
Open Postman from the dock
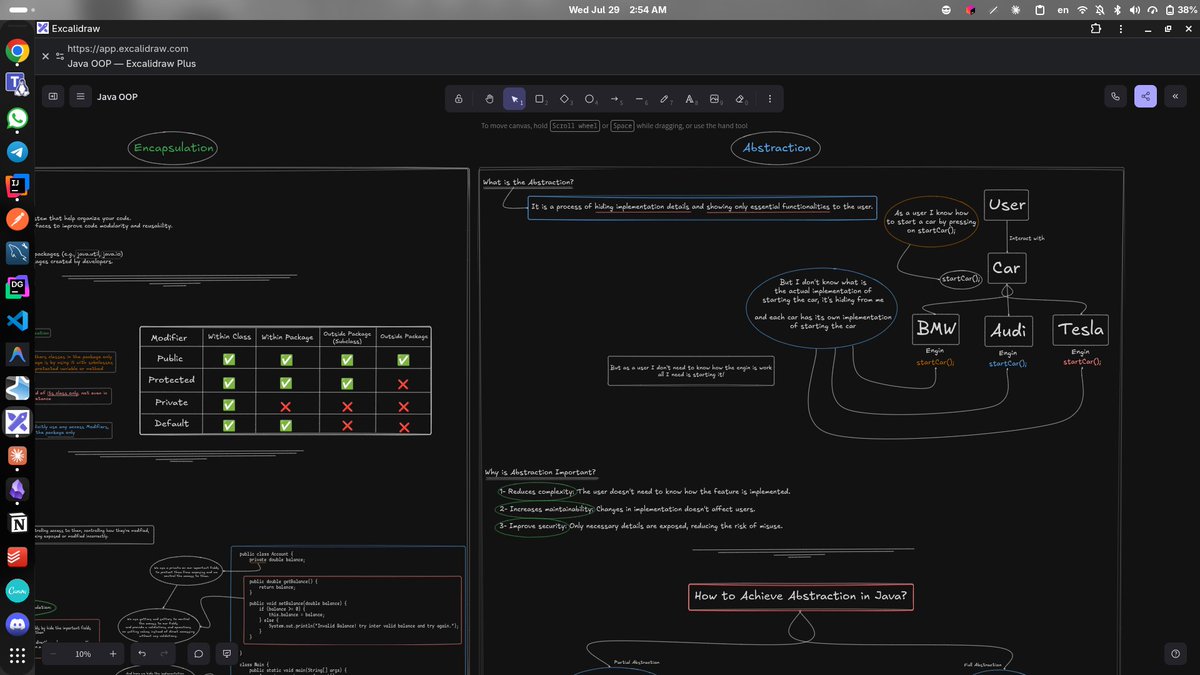[x=17, y=219]
